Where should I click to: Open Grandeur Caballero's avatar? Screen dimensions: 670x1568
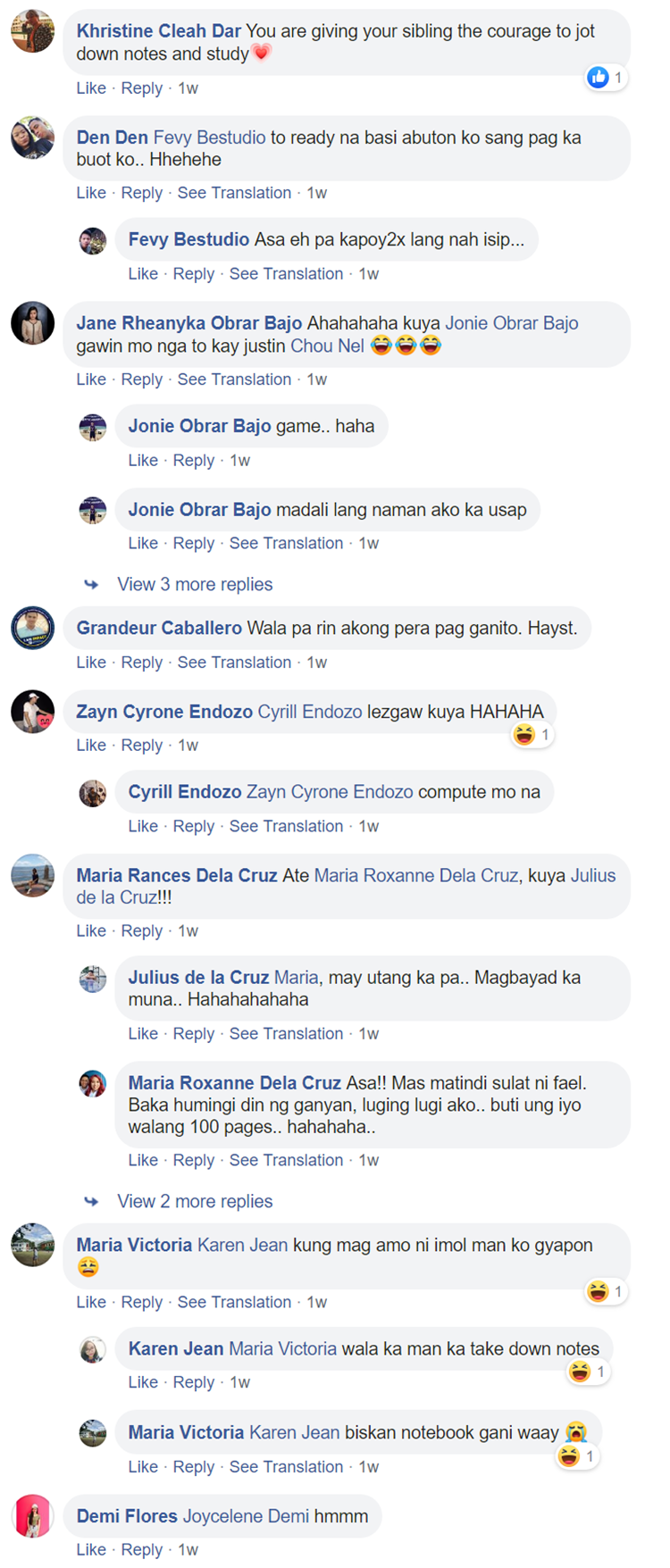pyautogui.click(x=32, y=628)
